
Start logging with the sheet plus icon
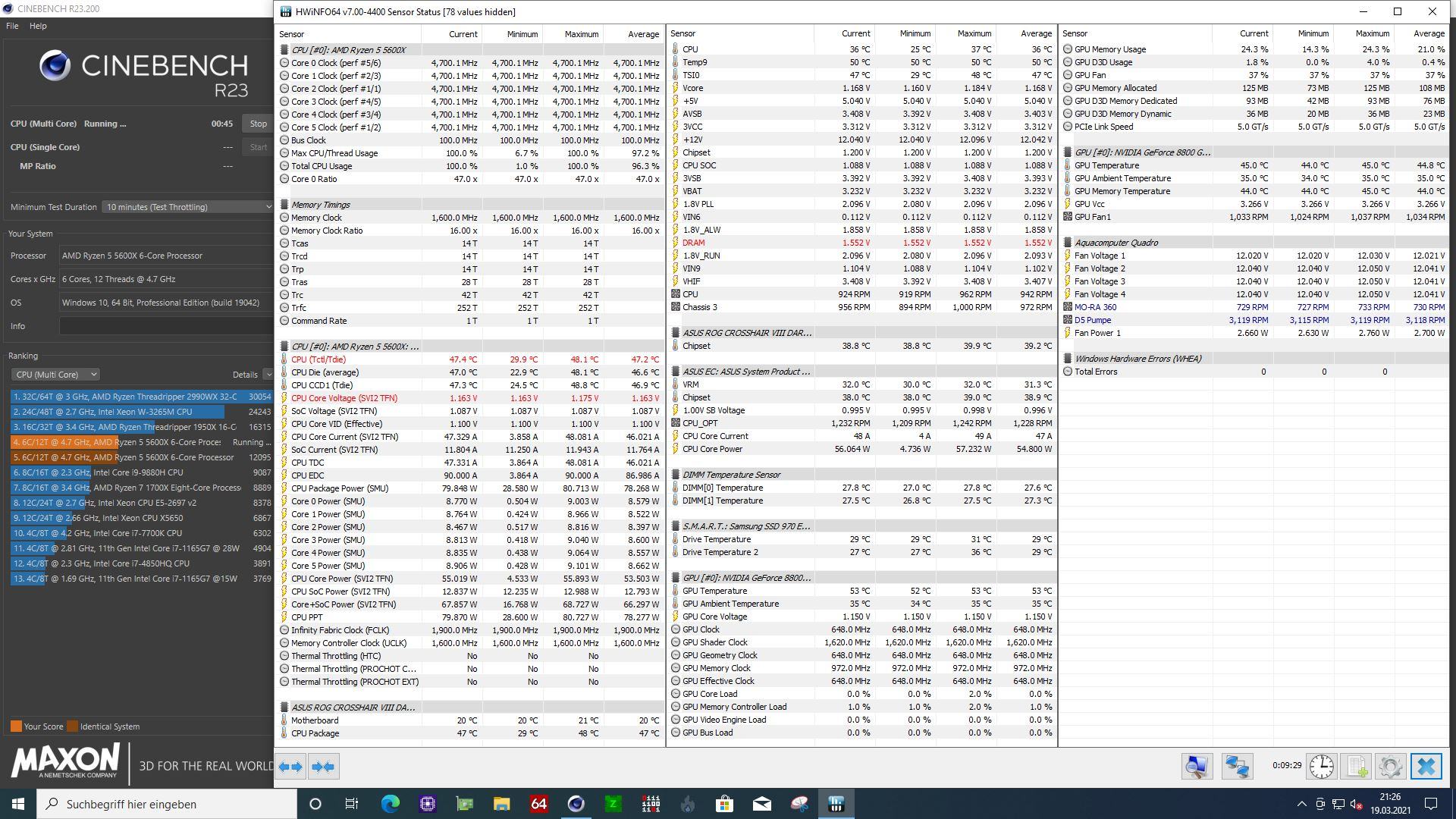click(1357, 767)
